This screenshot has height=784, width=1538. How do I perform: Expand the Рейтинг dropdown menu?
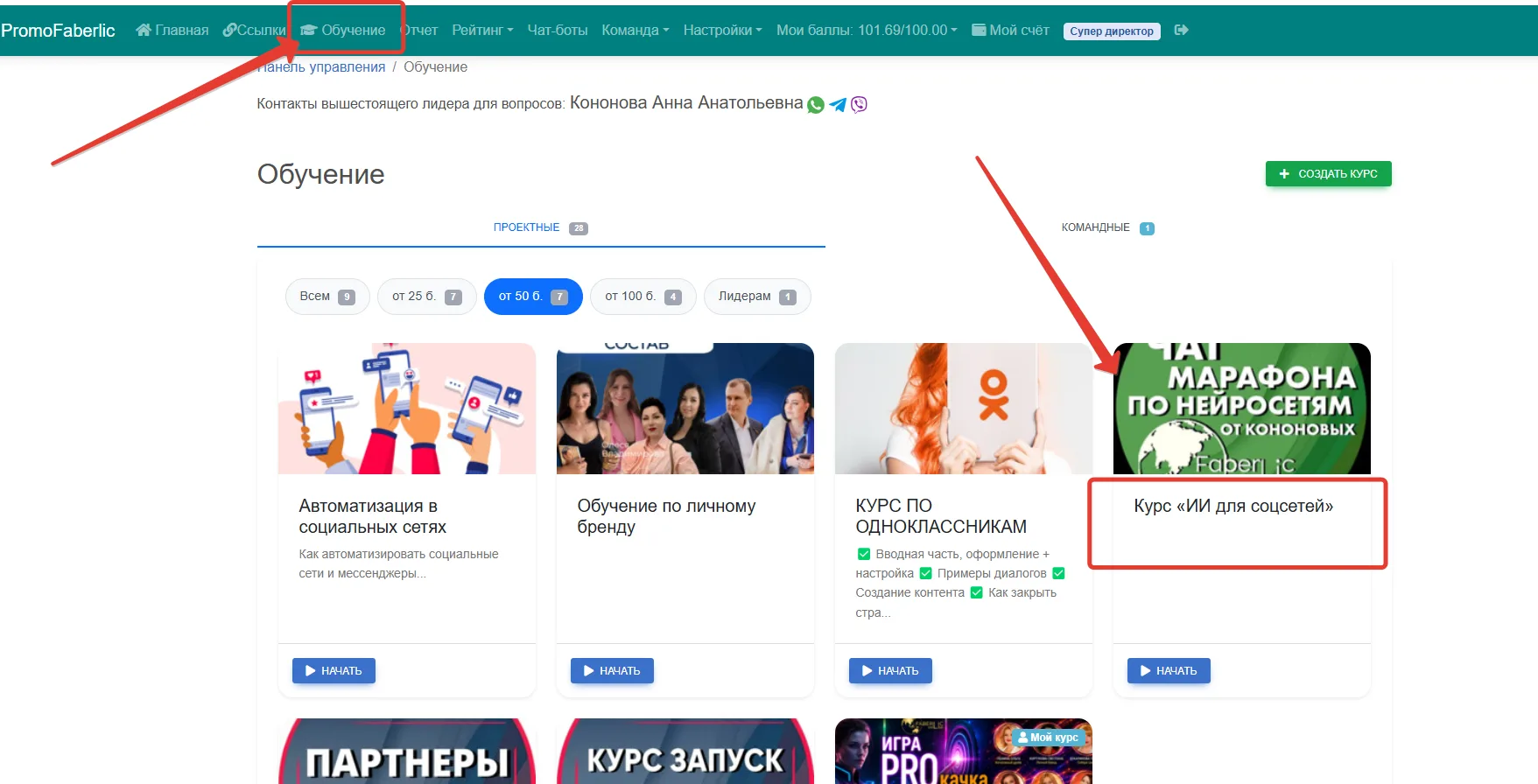(x=482, y=30)
